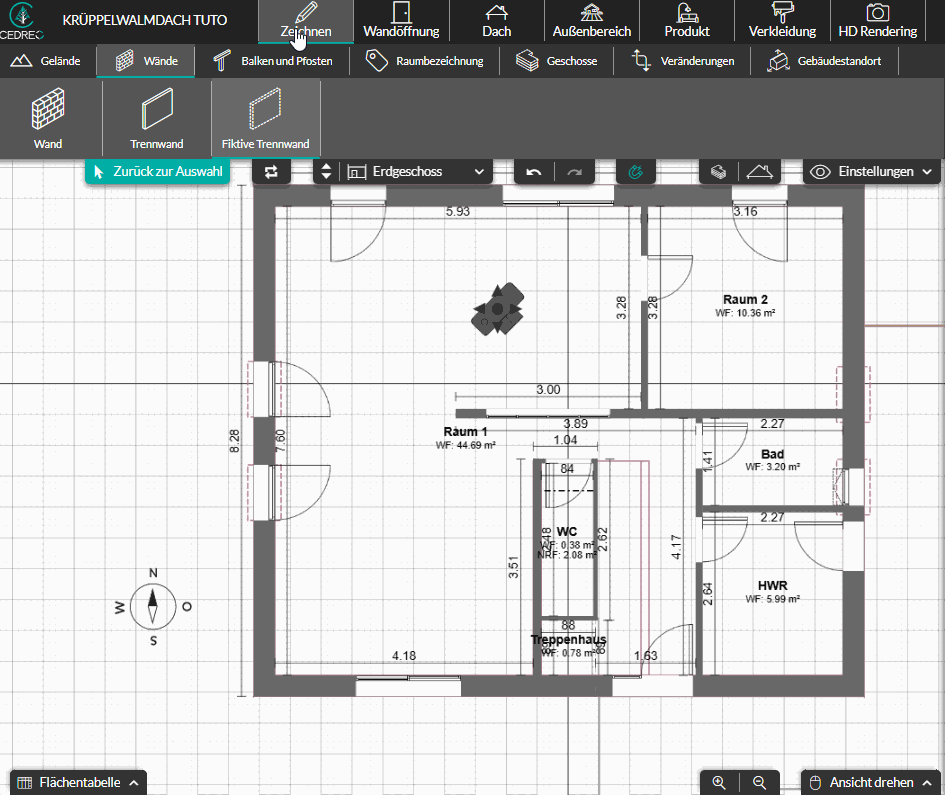
Task: Select the Wand brick wall tool
Action: [x=48, y=119]
